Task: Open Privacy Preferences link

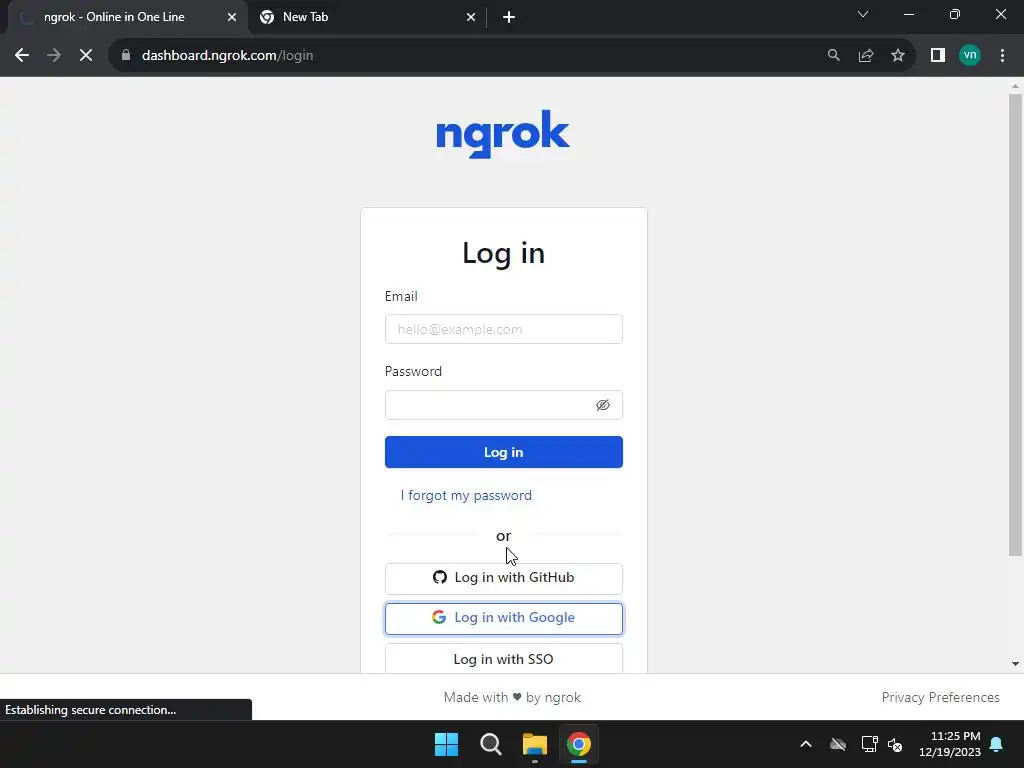Action: click(x=940, y=697)
